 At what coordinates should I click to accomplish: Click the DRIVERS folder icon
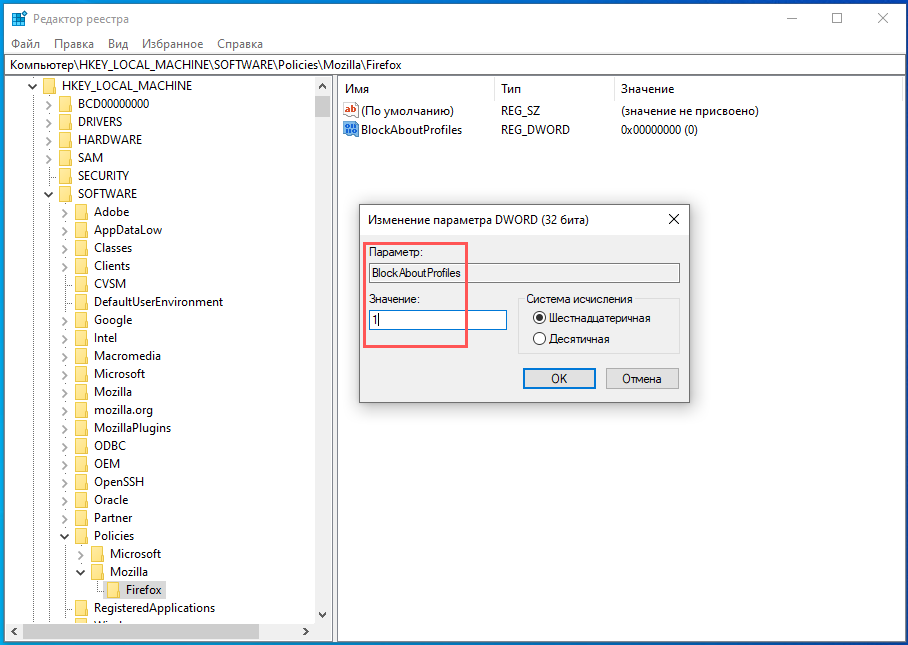[65, 122]
